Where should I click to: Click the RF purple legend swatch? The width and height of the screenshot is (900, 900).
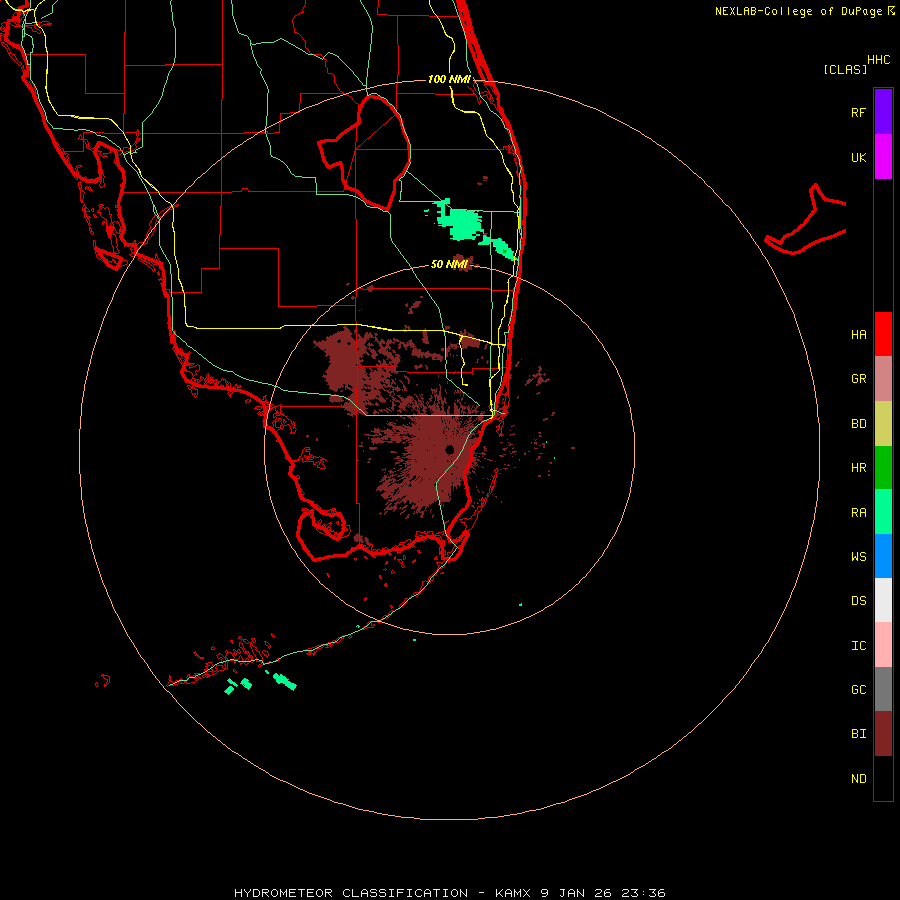[x=883, y=112]
